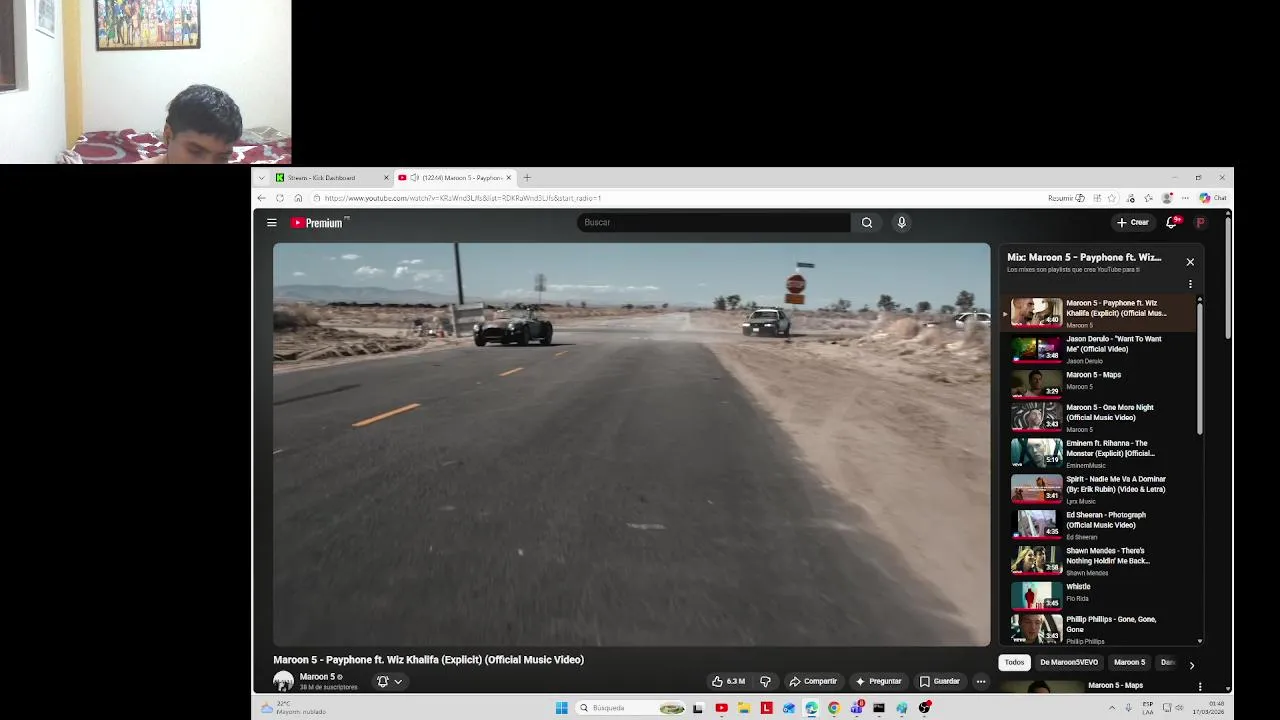Play Ed Sheeran - Photograph playlist item

point(1100,525)
